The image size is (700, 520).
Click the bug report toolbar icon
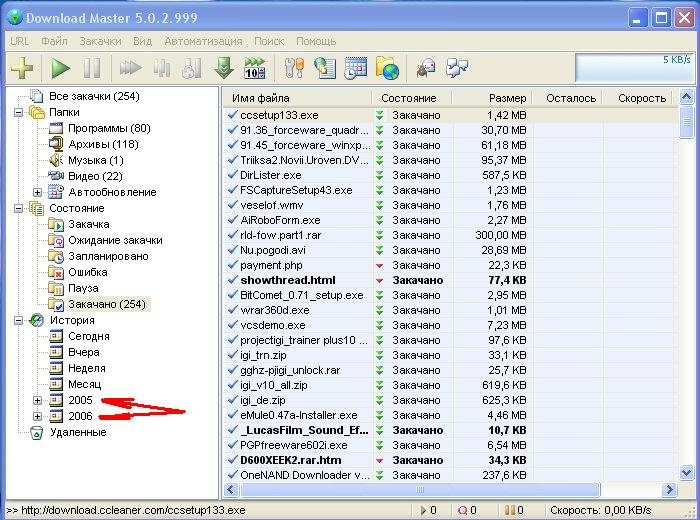(x=425, y=68)
